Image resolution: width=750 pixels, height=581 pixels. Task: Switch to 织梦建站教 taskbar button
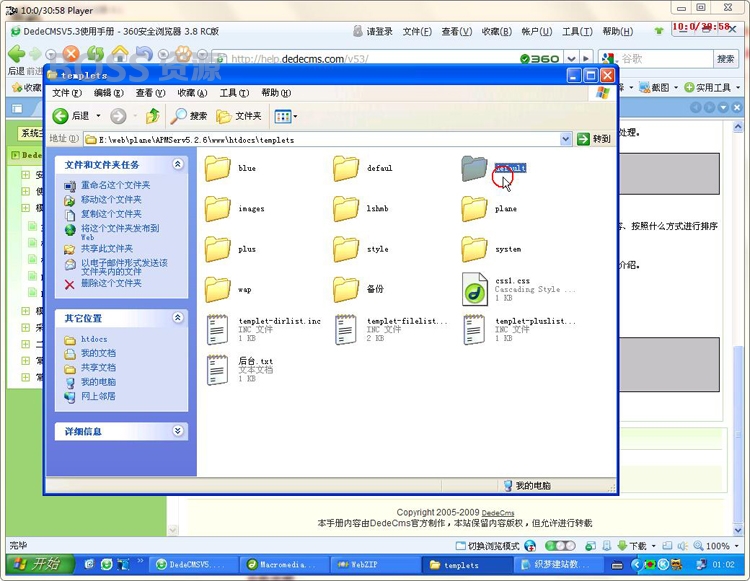pos(558,565)
